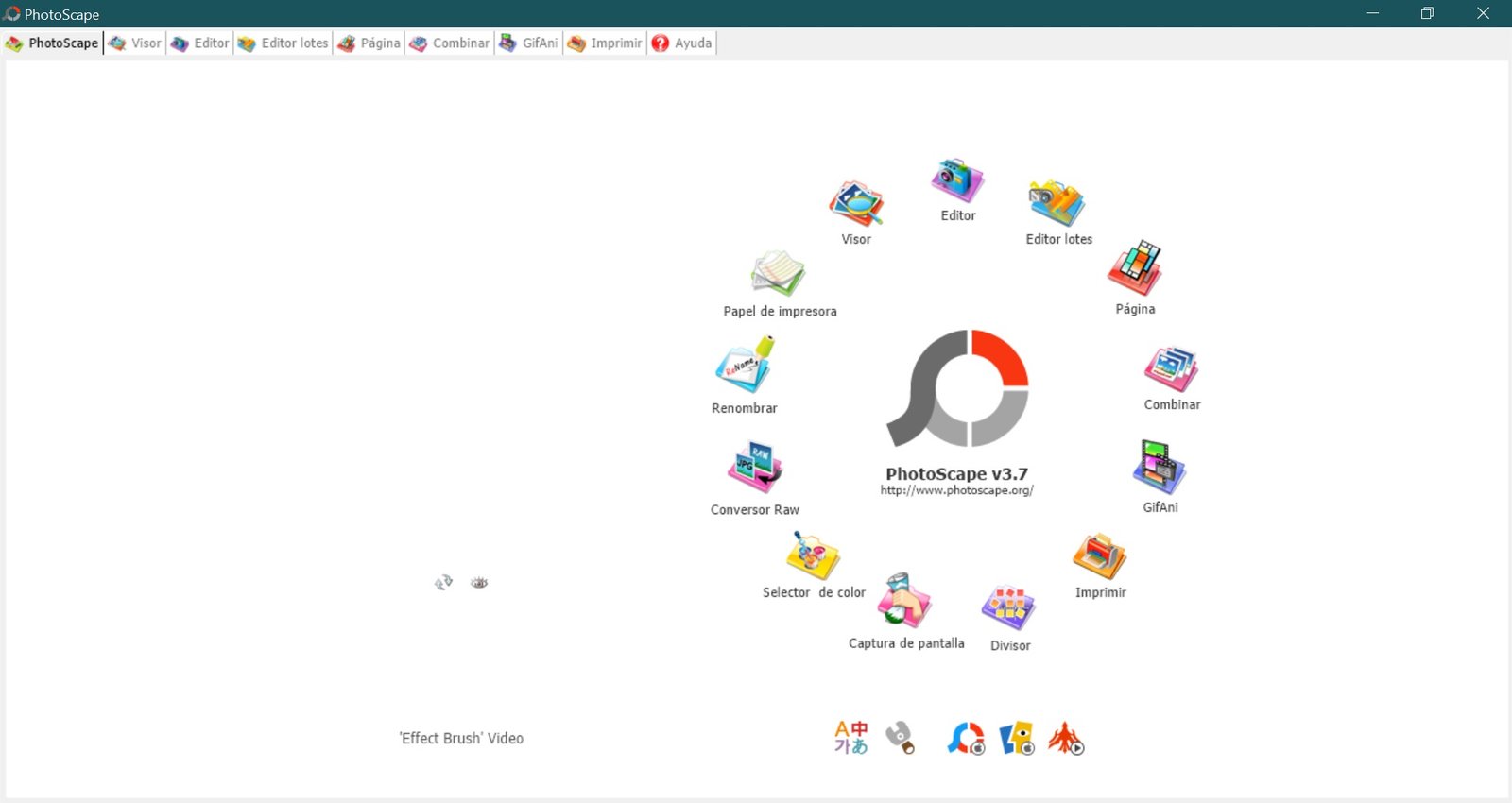Open the Editor lotes tab
Image resolution: width=1512 pixels, height=803 pixels.
(x=283, y=43)
